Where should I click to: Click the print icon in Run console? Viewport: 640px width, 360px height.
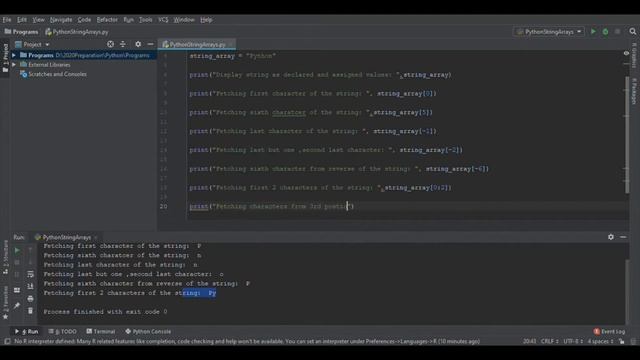30,299
